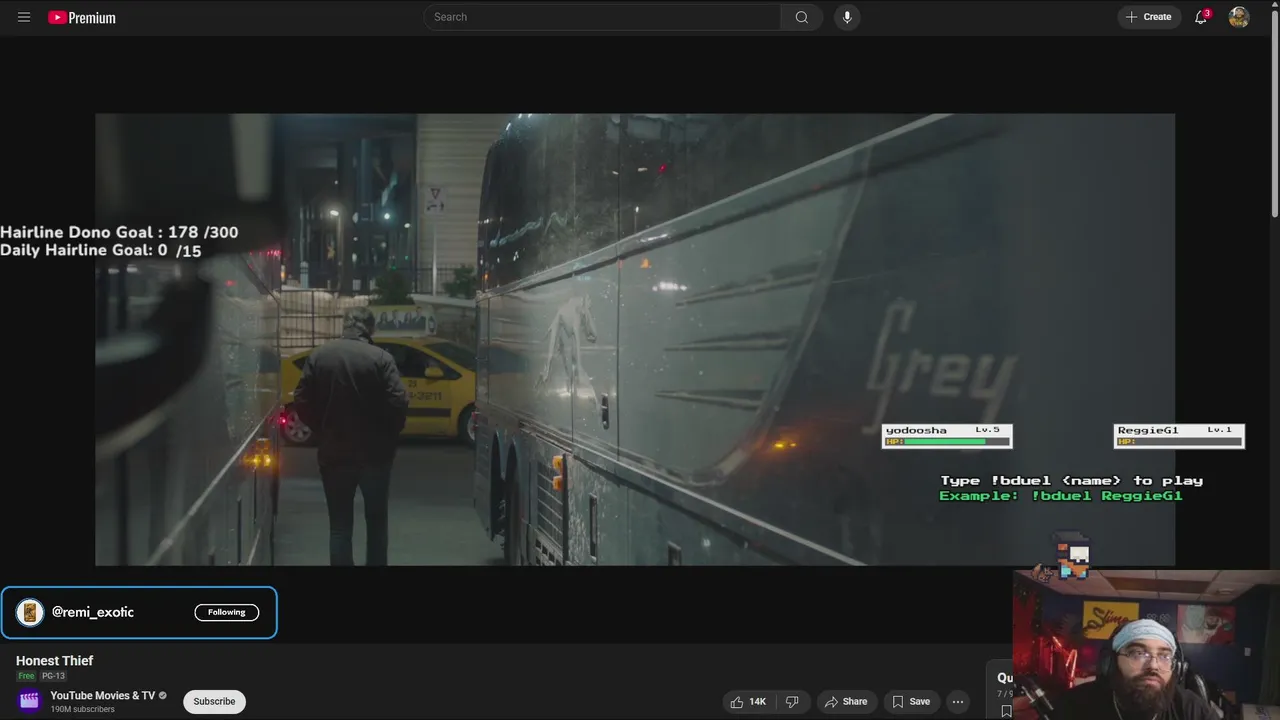This screenshot has height=720, width=1280.
Task: Save the video to a playlist
Action: (911, 701)
